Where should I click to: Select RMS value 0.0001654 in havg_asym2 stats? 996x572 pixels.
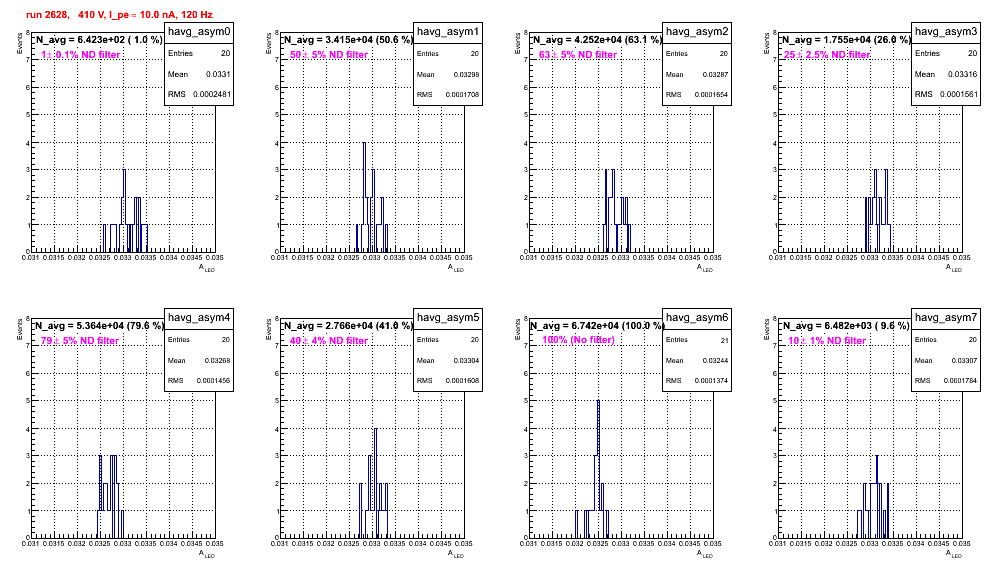[x=711, y=95]
